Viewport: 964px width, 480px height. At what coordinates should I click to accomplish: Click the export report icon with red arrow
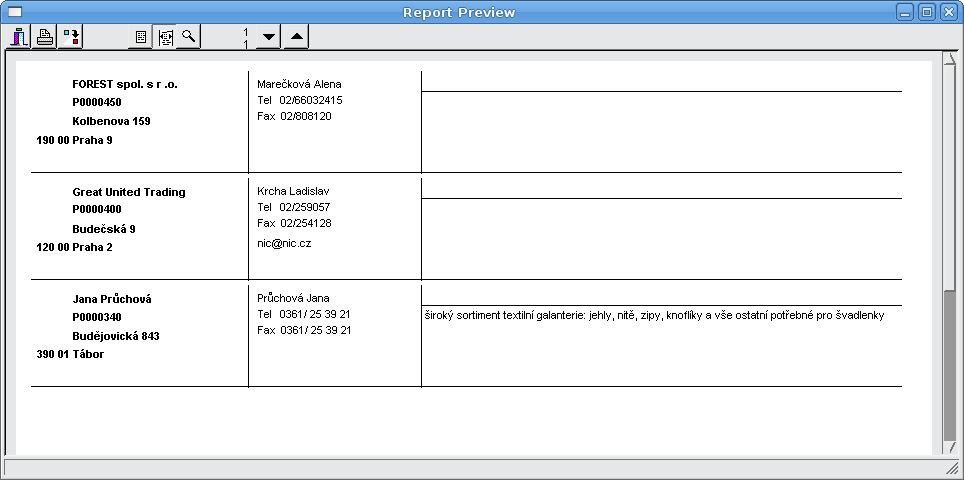(x=71, y=37)
